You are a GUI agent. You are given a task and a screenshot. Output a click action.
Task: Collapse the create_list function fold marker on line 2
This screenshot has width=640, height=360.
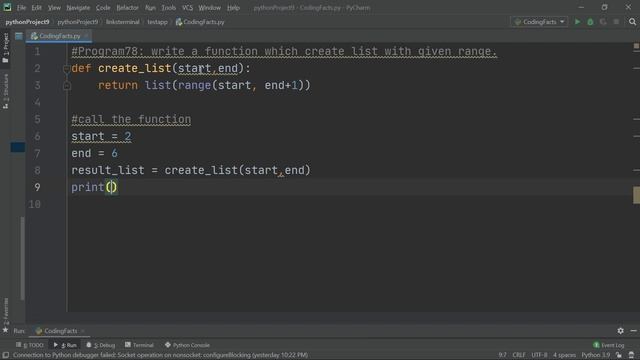pyautogui.click(x=67, y=69)
